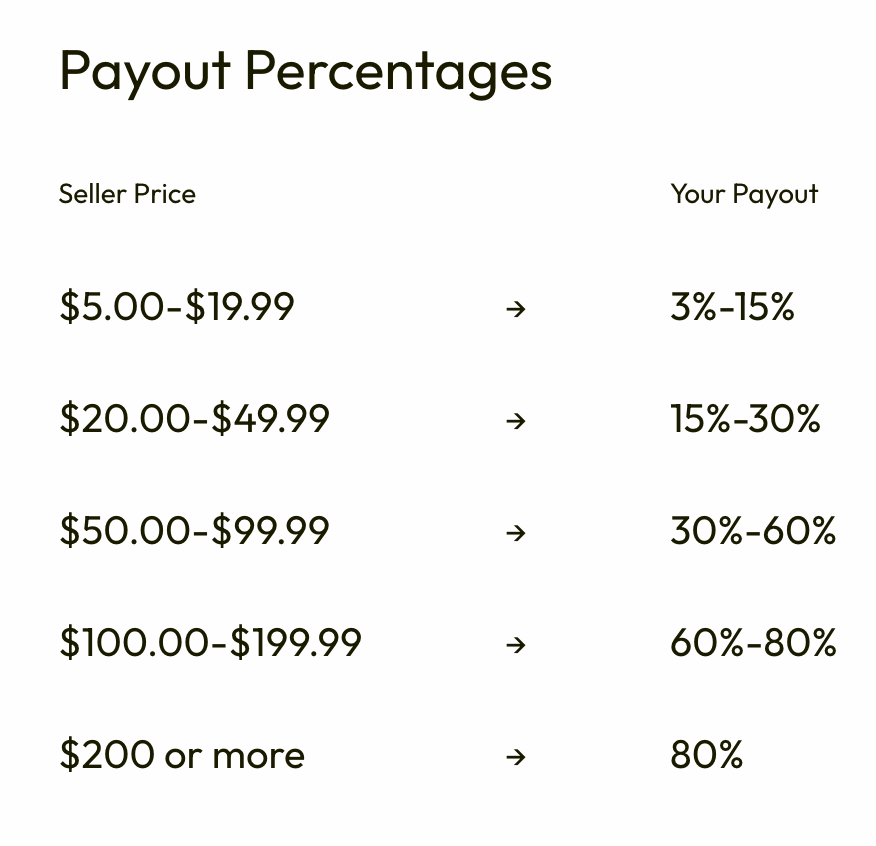Click the flat 80% payout value

(x=706, y=755)
